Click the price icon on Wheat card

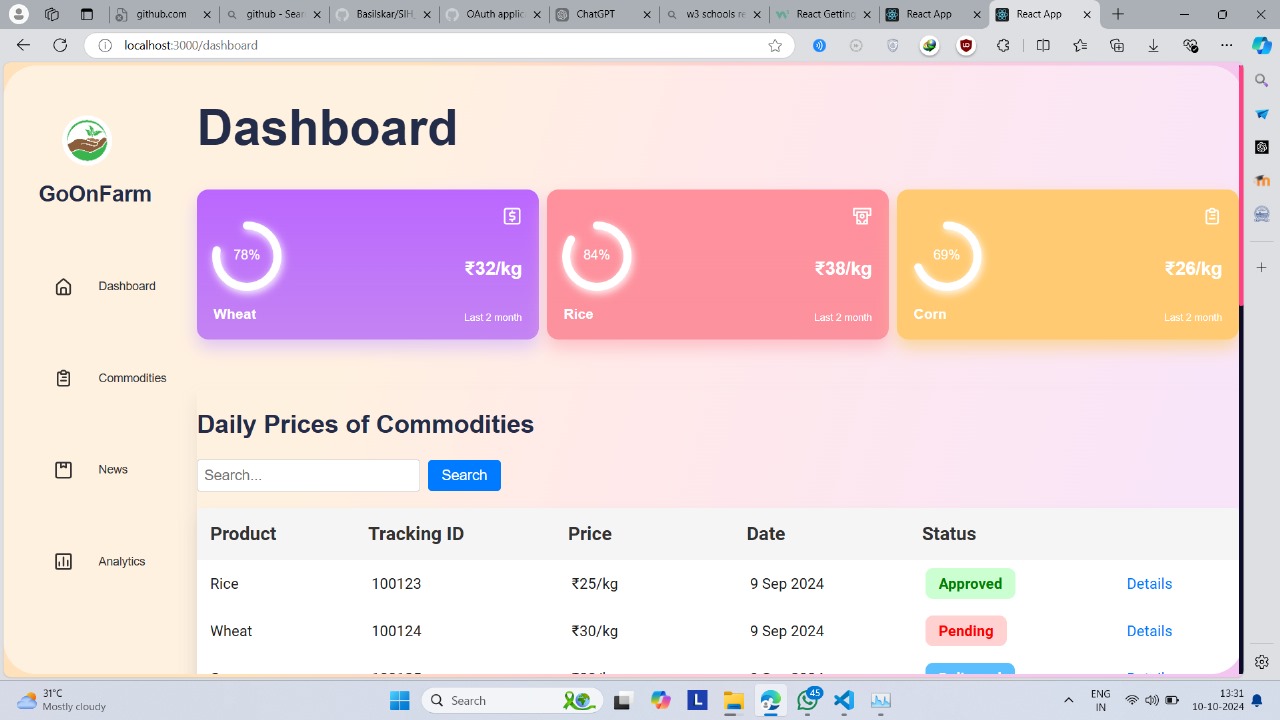pyautogui.click(x=512, y=216)
